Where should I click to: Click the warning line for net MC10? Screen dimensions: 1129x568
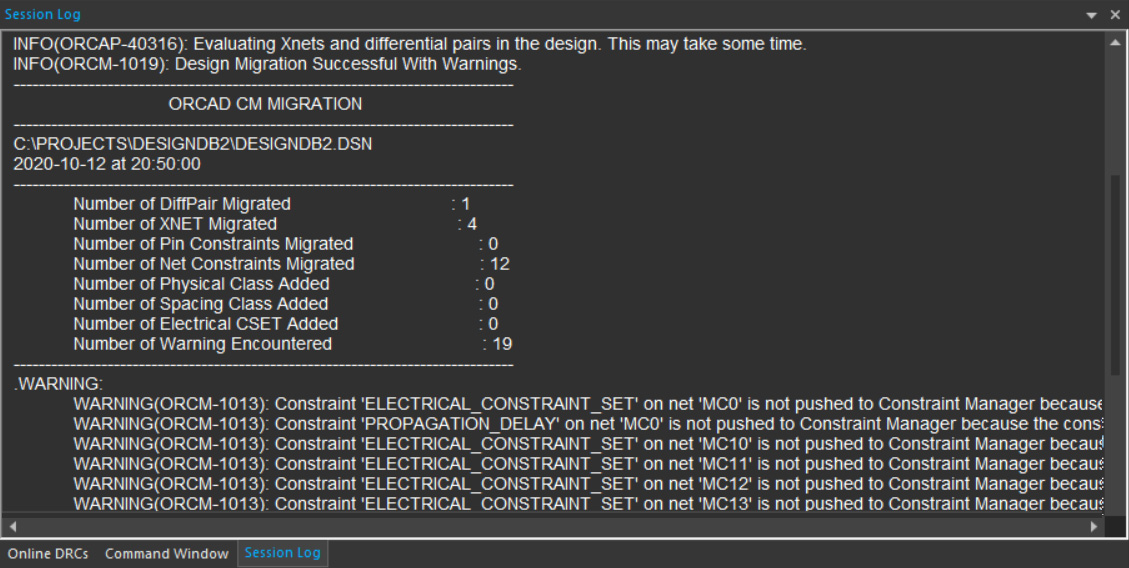[588, 443]
